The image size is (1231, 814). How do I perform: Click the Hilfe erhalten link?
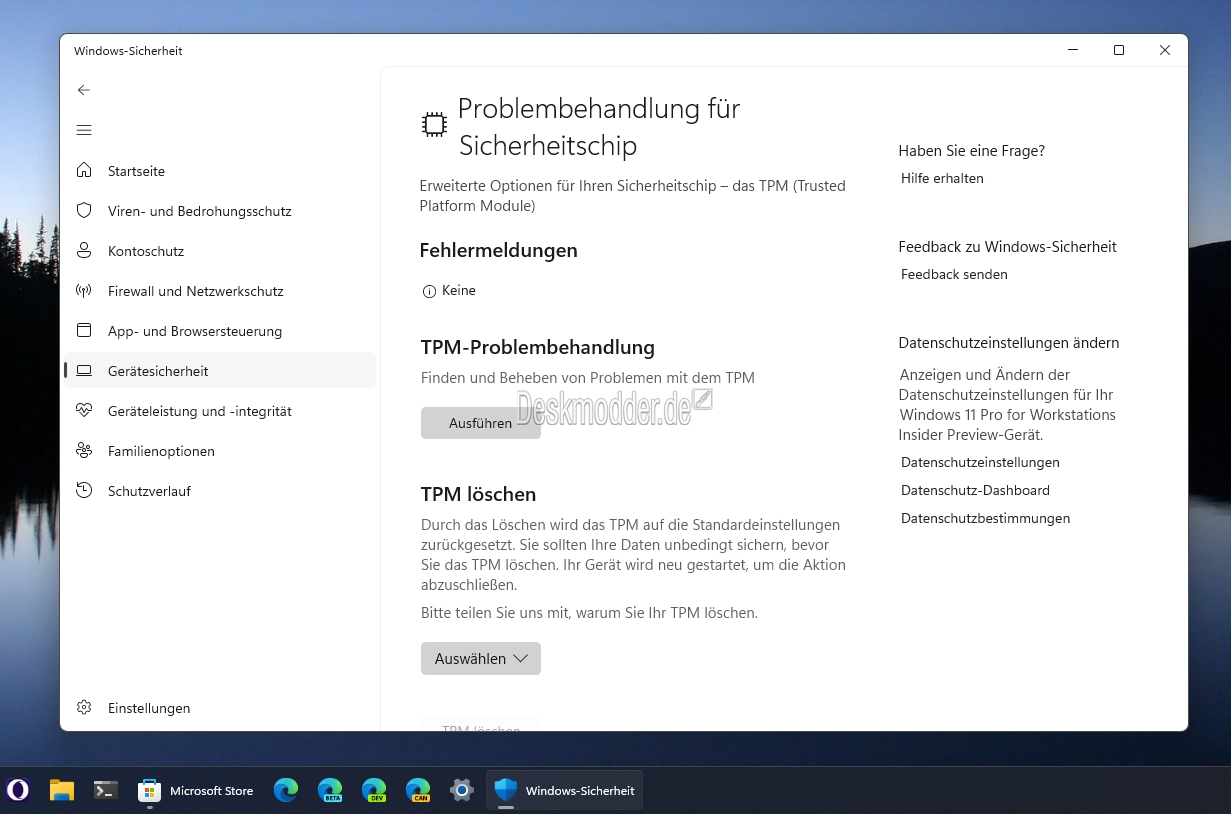click(942, 178)
